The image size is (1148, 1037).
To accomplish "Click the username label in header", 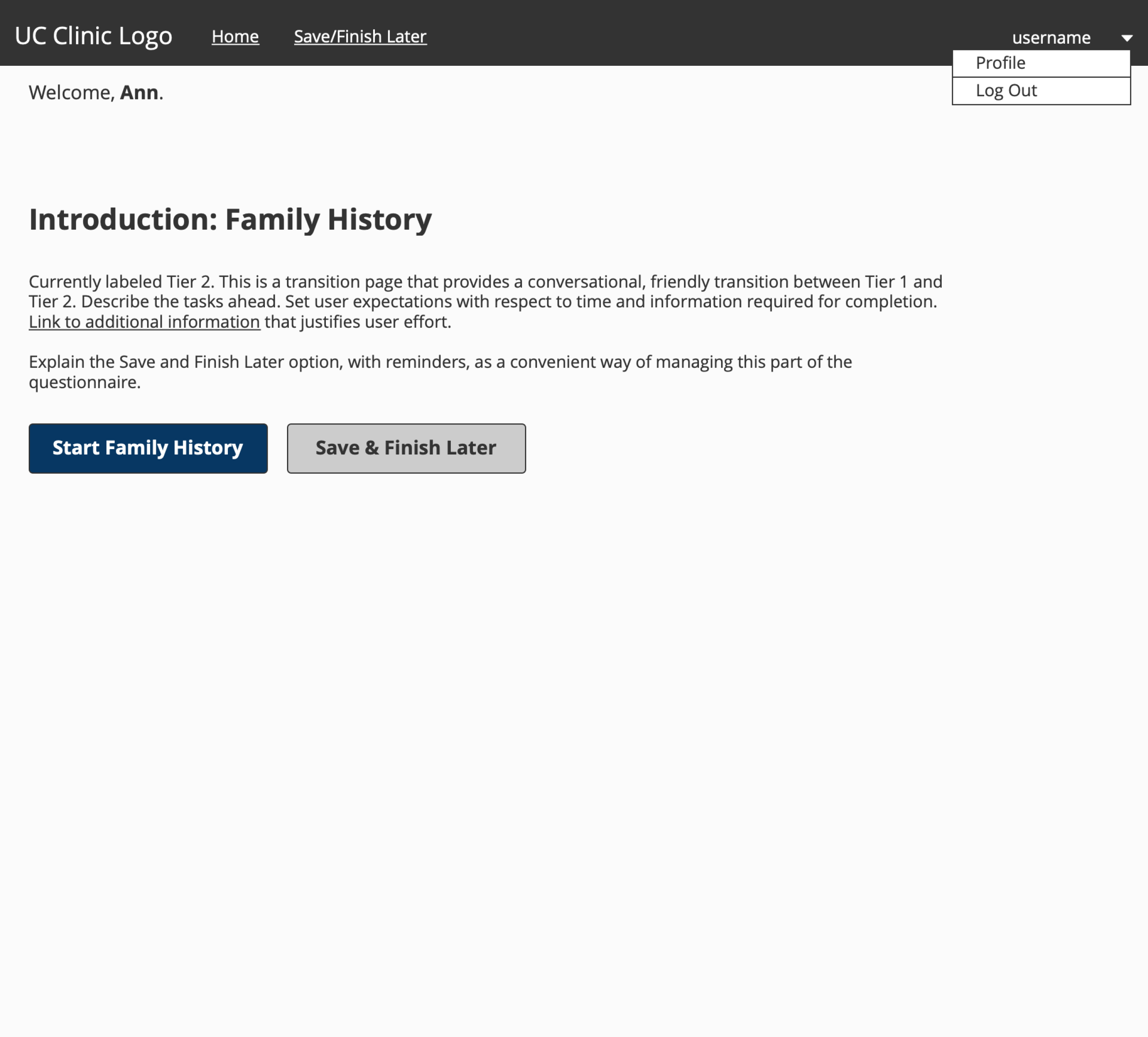I will pyautogui.click(x=1051, y=38).
